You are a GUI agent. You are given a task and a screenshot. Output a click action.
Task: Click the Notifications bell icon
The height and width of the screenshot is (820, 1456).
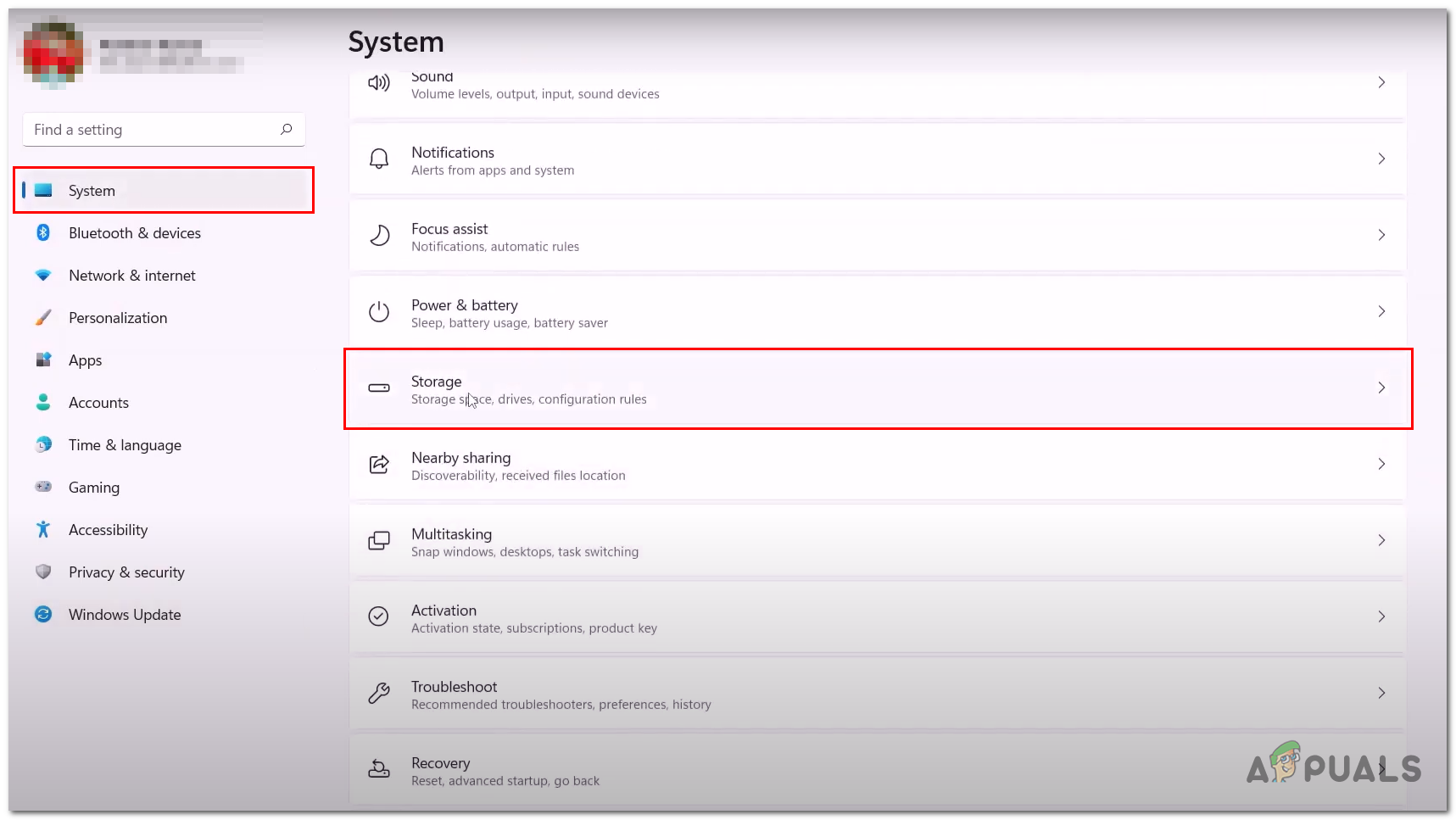click(x=379, y=159)
